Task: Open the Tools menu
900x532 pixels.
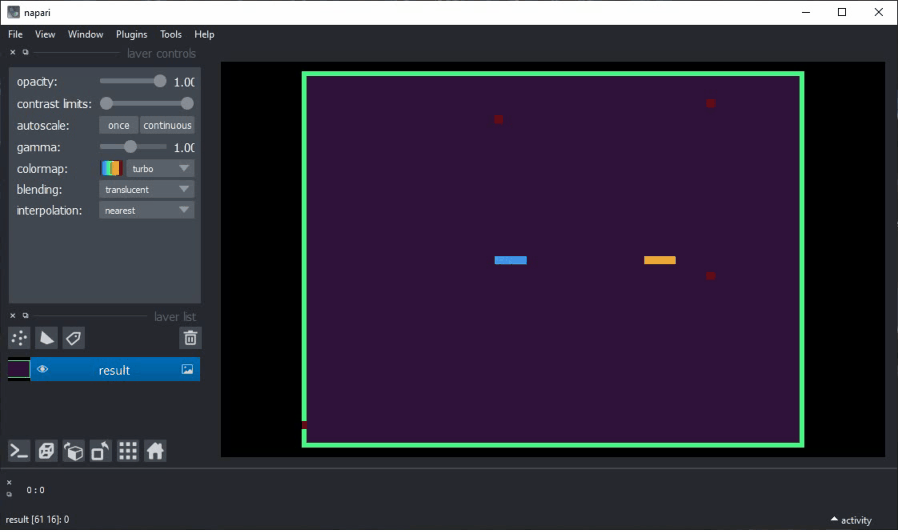Action: click(170, 34)
